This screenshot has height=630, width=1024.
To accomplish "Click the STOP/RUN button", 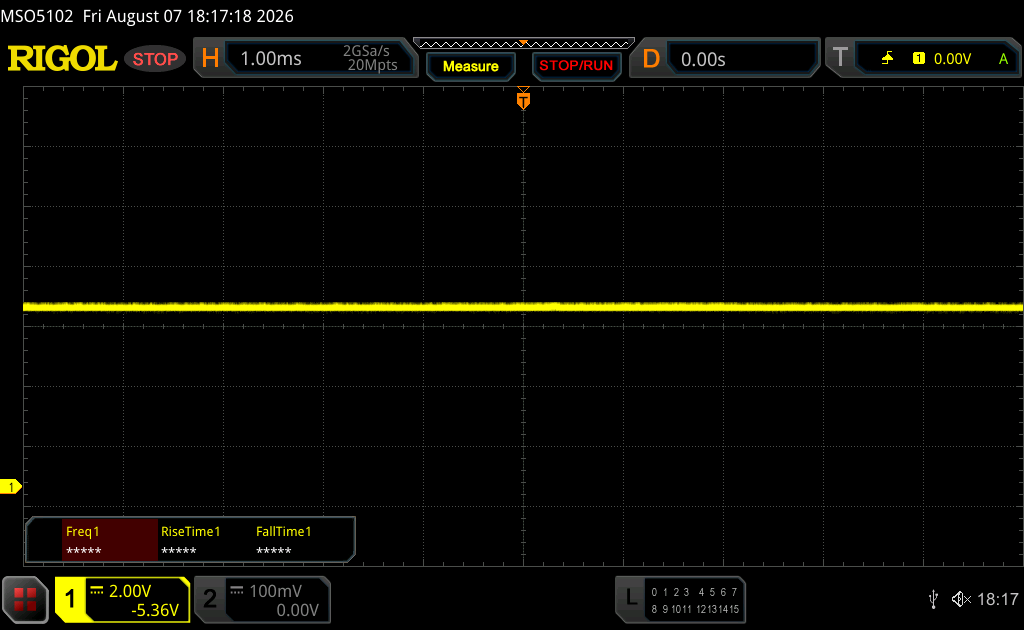I will click(x=576, y=65).
